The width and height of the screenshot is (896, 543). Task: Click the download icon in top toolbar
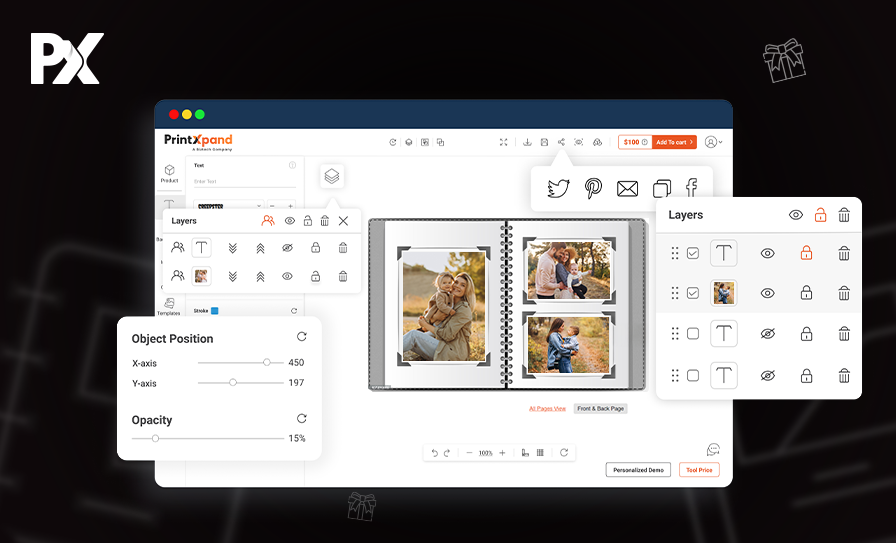[527, 142]
